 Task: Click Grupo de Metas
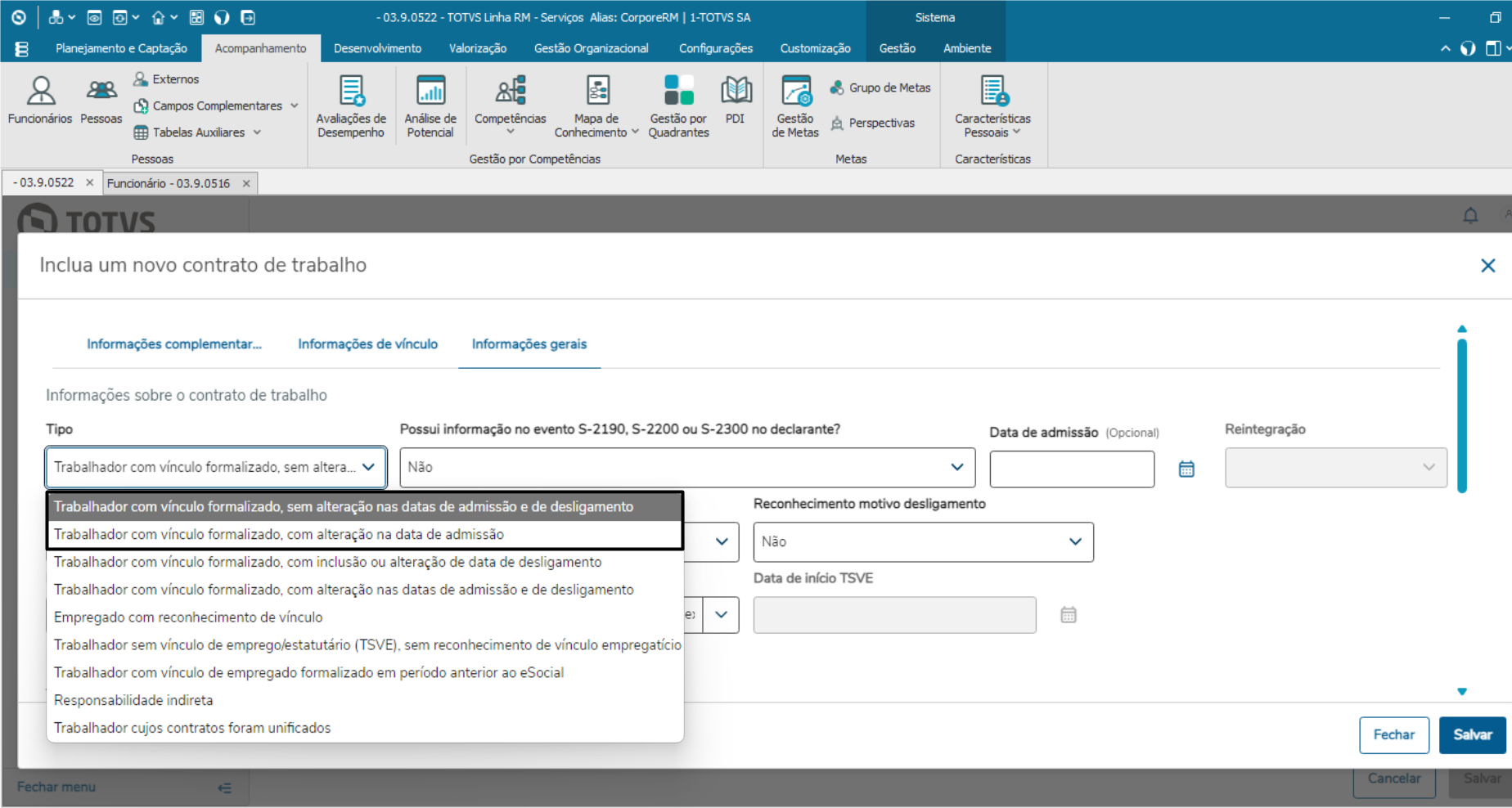(880, 88)
